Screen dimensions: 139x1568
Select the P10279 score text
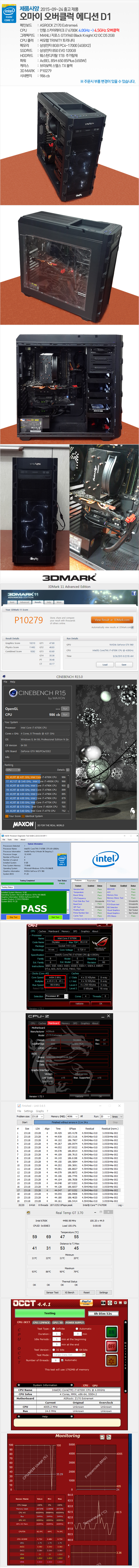coord(29,620)
